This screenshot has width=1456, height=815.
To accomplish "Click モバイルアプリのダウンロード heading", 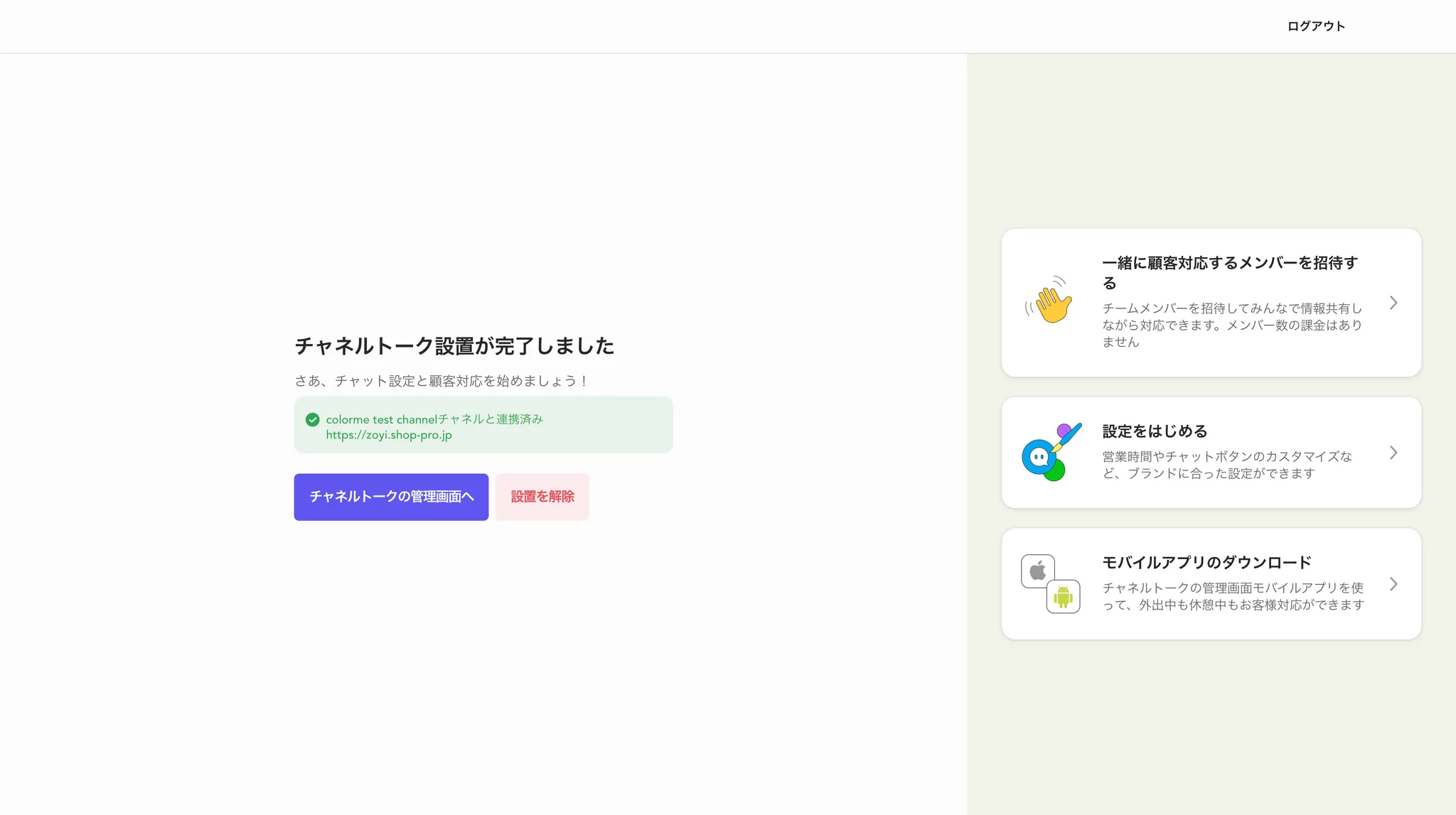I will click(1206, 563).
